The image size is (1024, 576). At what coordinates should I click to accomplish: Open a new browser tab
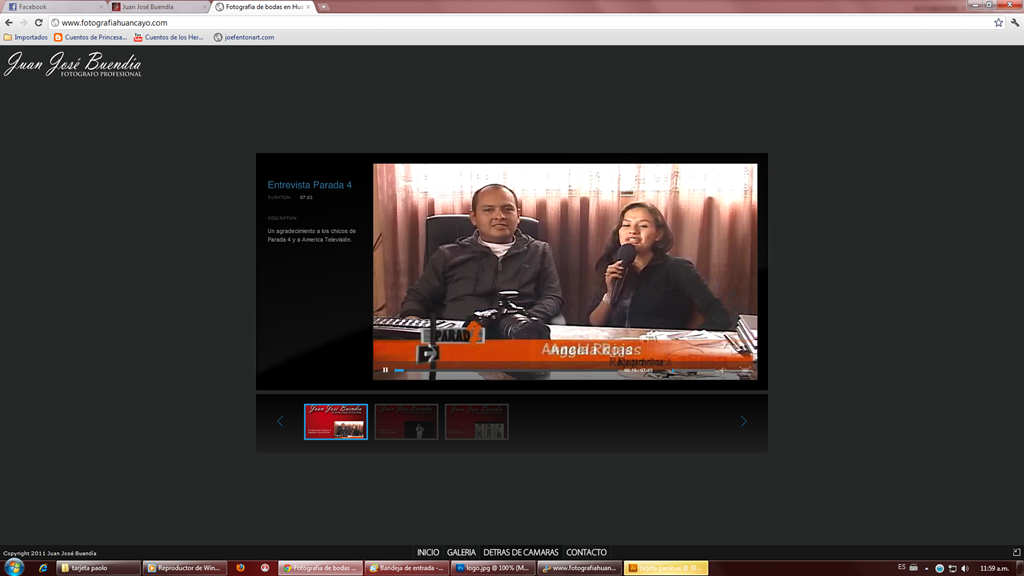[x=324, y=7]
